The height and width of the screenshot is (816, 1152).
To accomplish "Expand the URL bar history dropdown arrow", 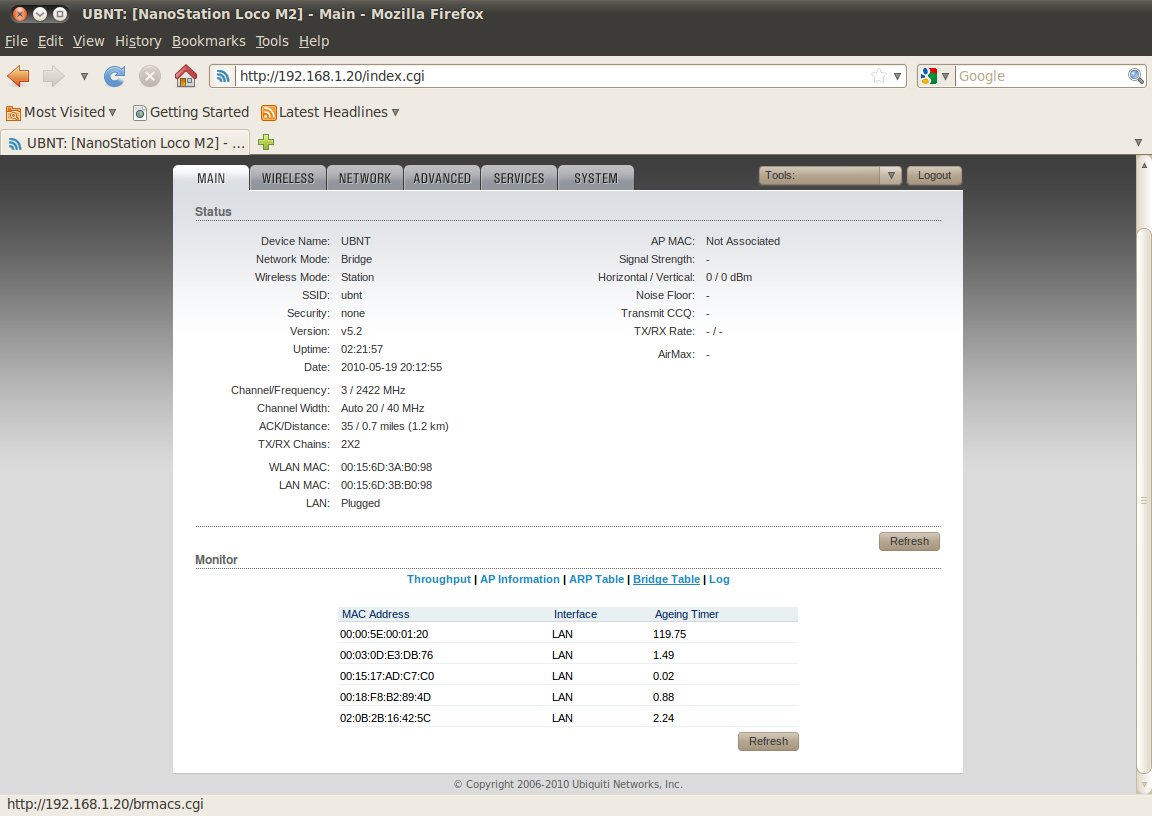I will [897, 76].
